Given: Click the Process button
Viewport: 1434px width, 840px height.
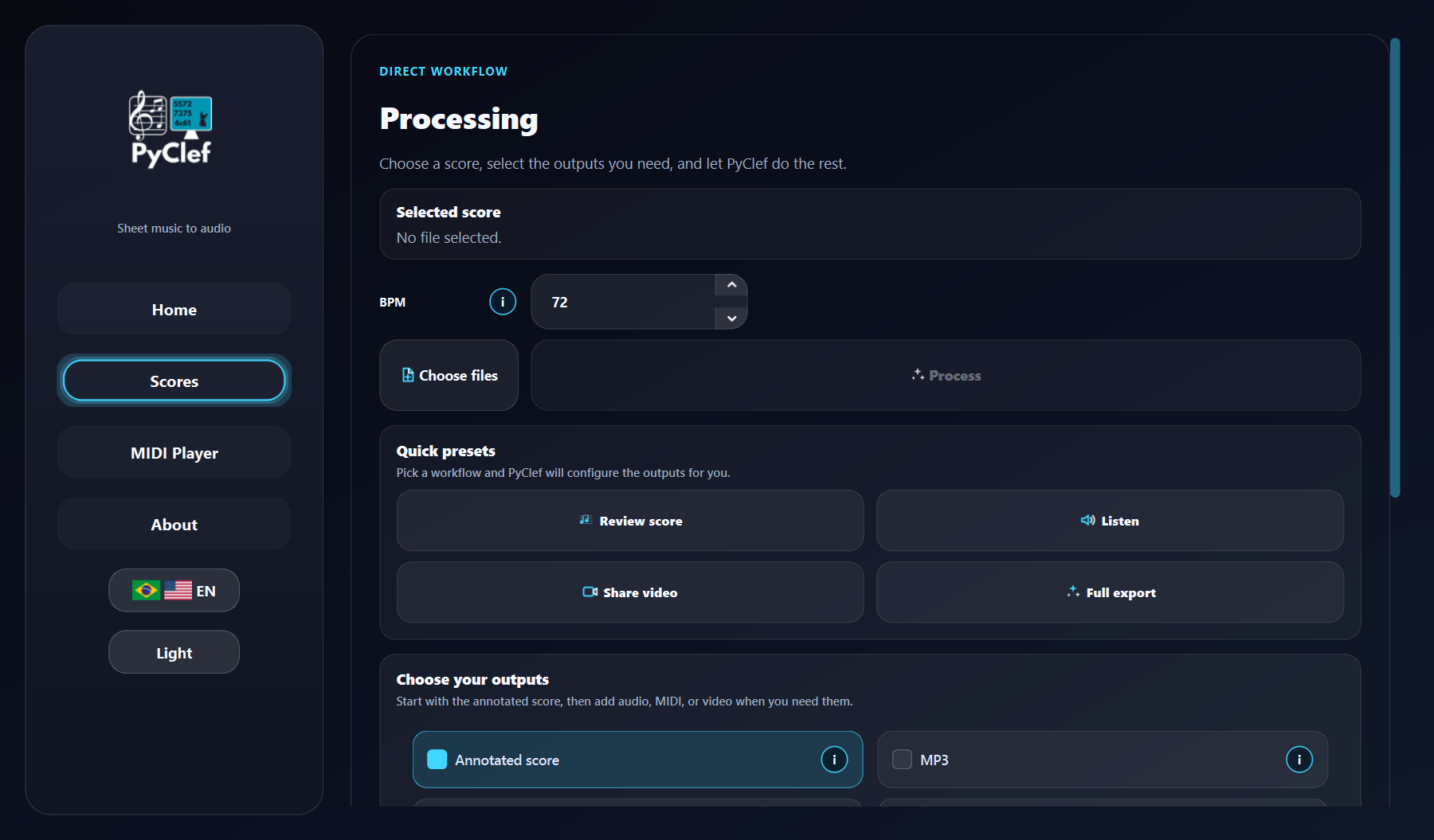Looking at the screenshot, I should click(x=946, y=375).
